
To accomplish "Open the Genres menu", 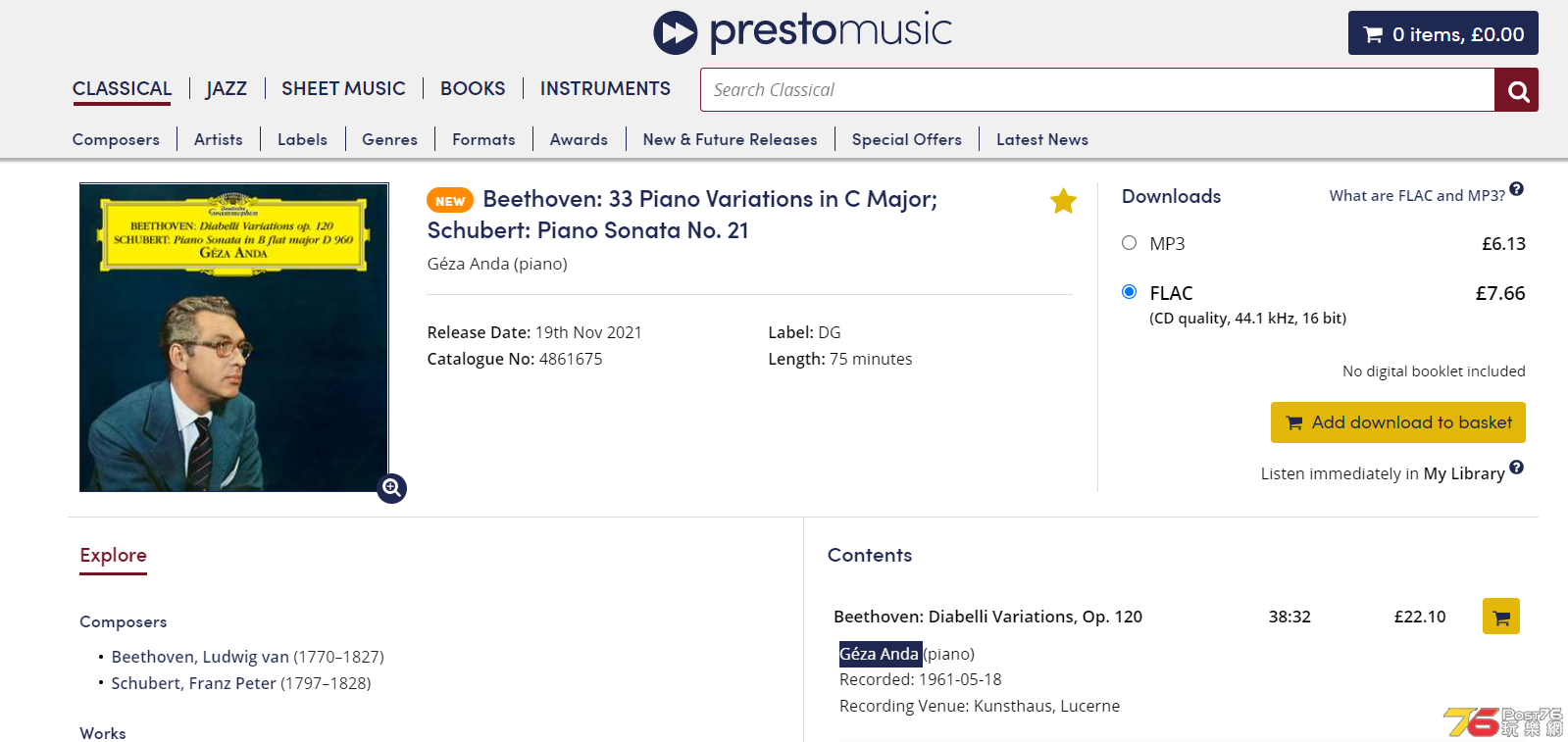I will click(389, 139).
